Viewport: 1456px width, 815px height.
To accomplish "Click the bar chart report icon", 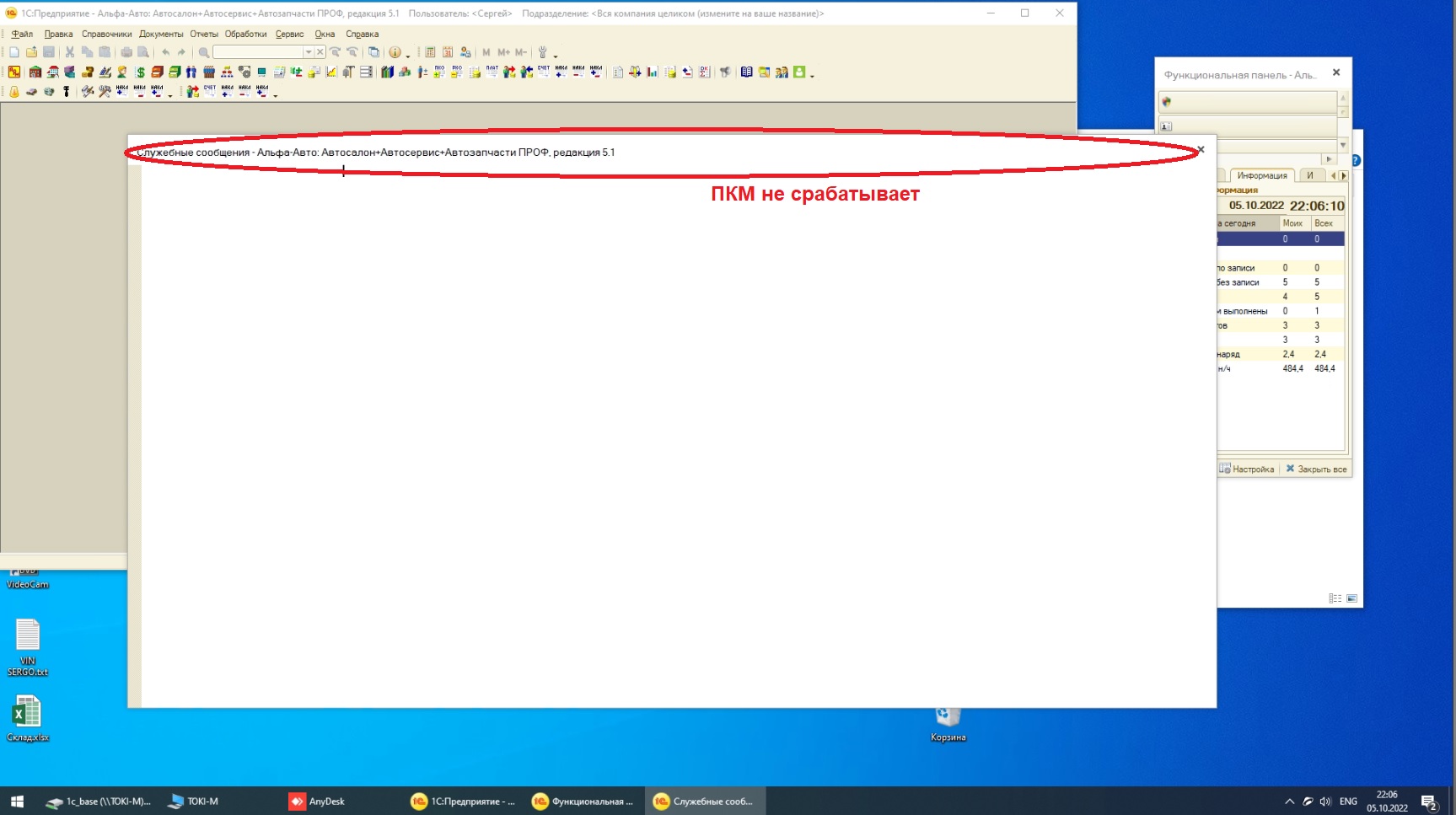I will point(652,72).
